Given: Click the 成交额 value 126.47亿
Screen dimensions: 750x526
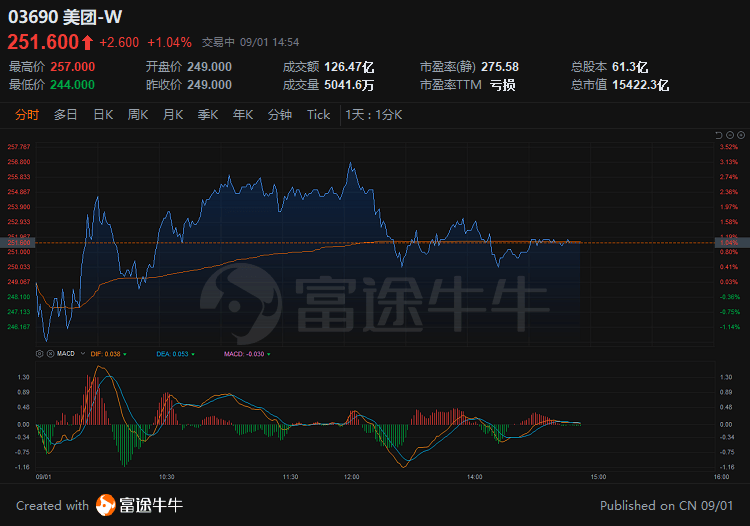Looking at the screenshot, I should (x=349, y=67).
